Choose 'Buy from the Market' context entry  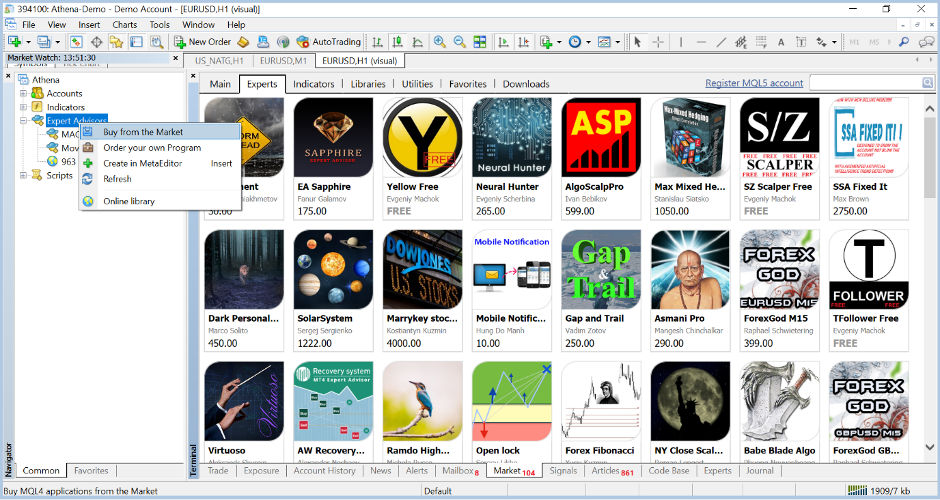160,132
